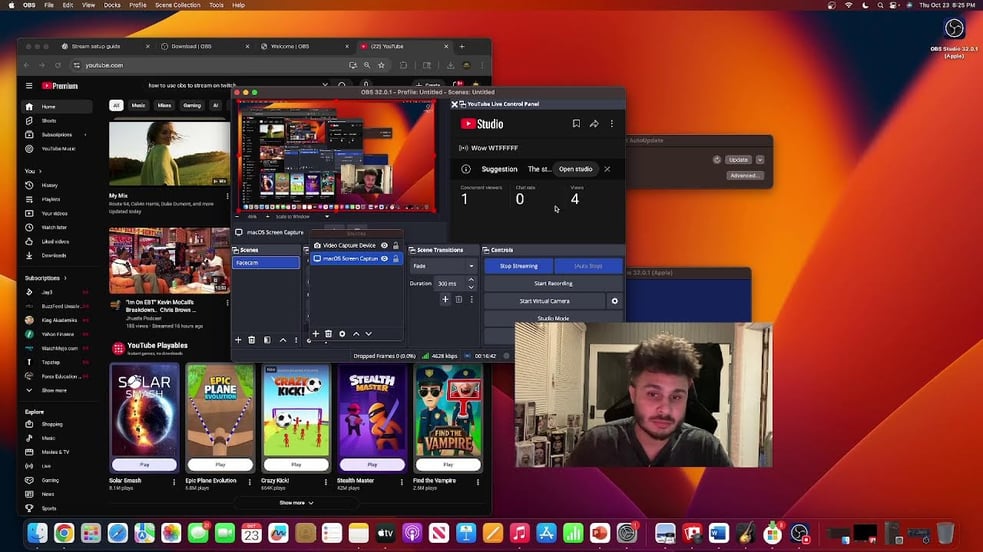Lock the Video Capture Device source
The height and width of the screenshot is (552, 983).
tap(395, 245)
